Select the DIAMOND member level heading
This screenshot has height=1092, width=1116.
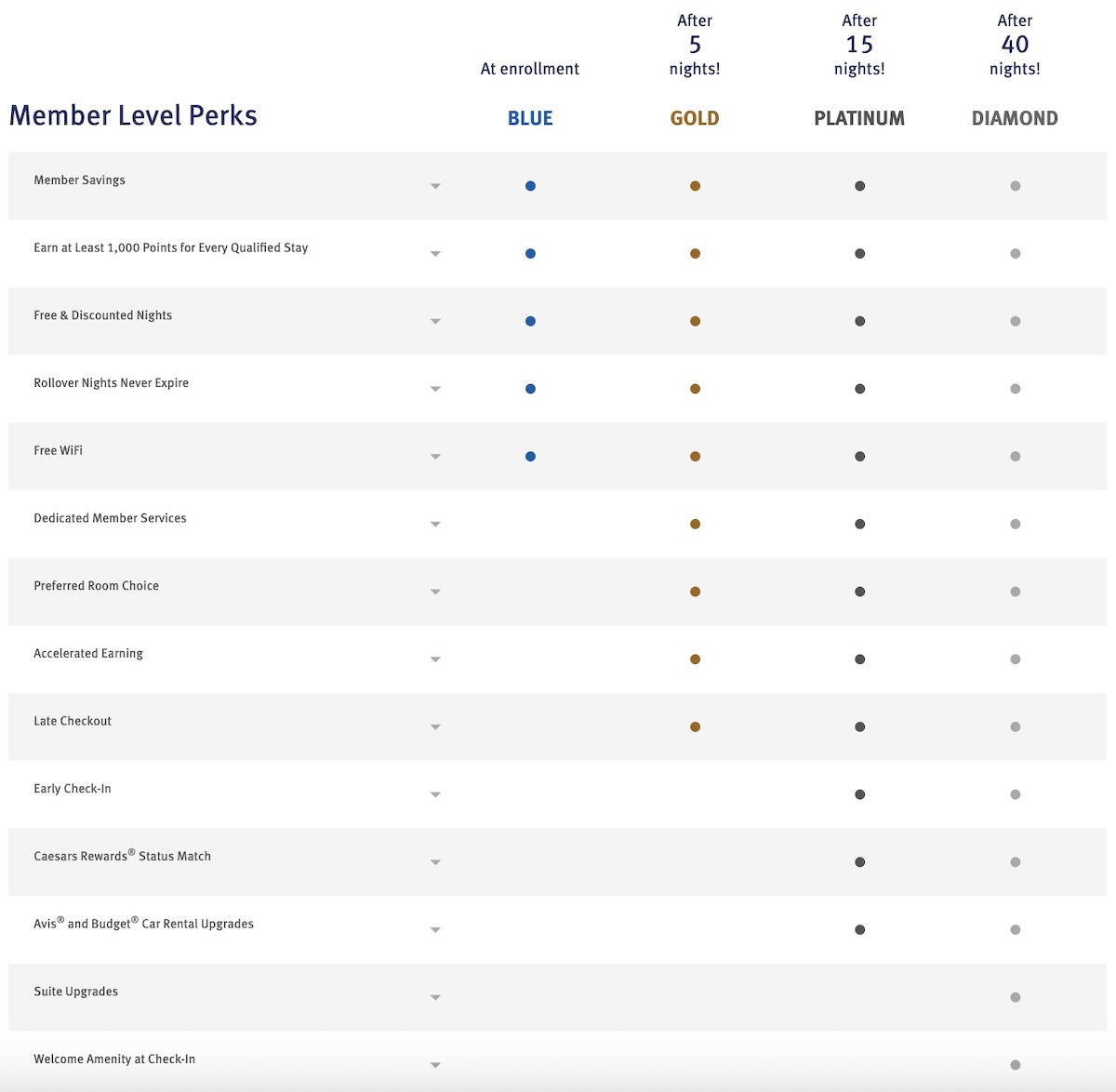1015,118
